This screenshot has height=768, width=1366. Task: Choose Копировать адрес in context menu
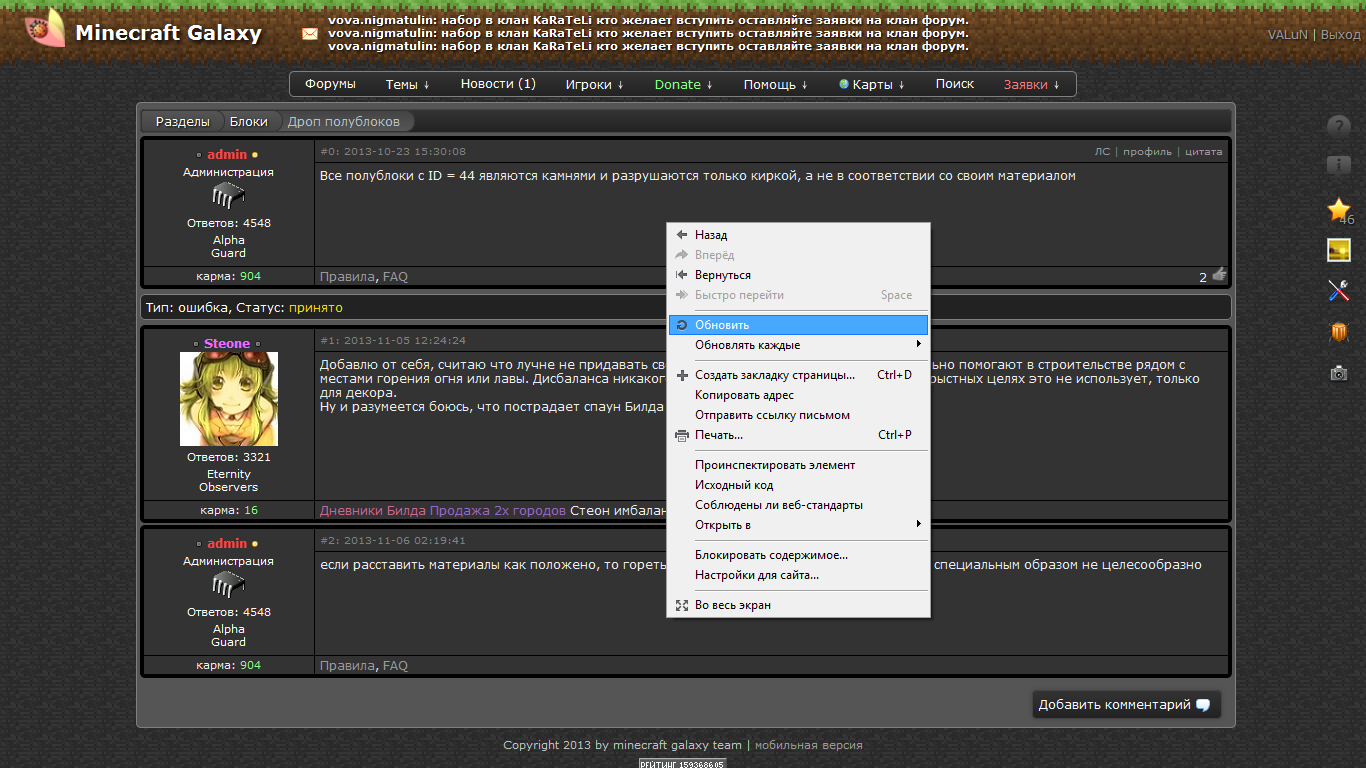click(x=798, y=395)
